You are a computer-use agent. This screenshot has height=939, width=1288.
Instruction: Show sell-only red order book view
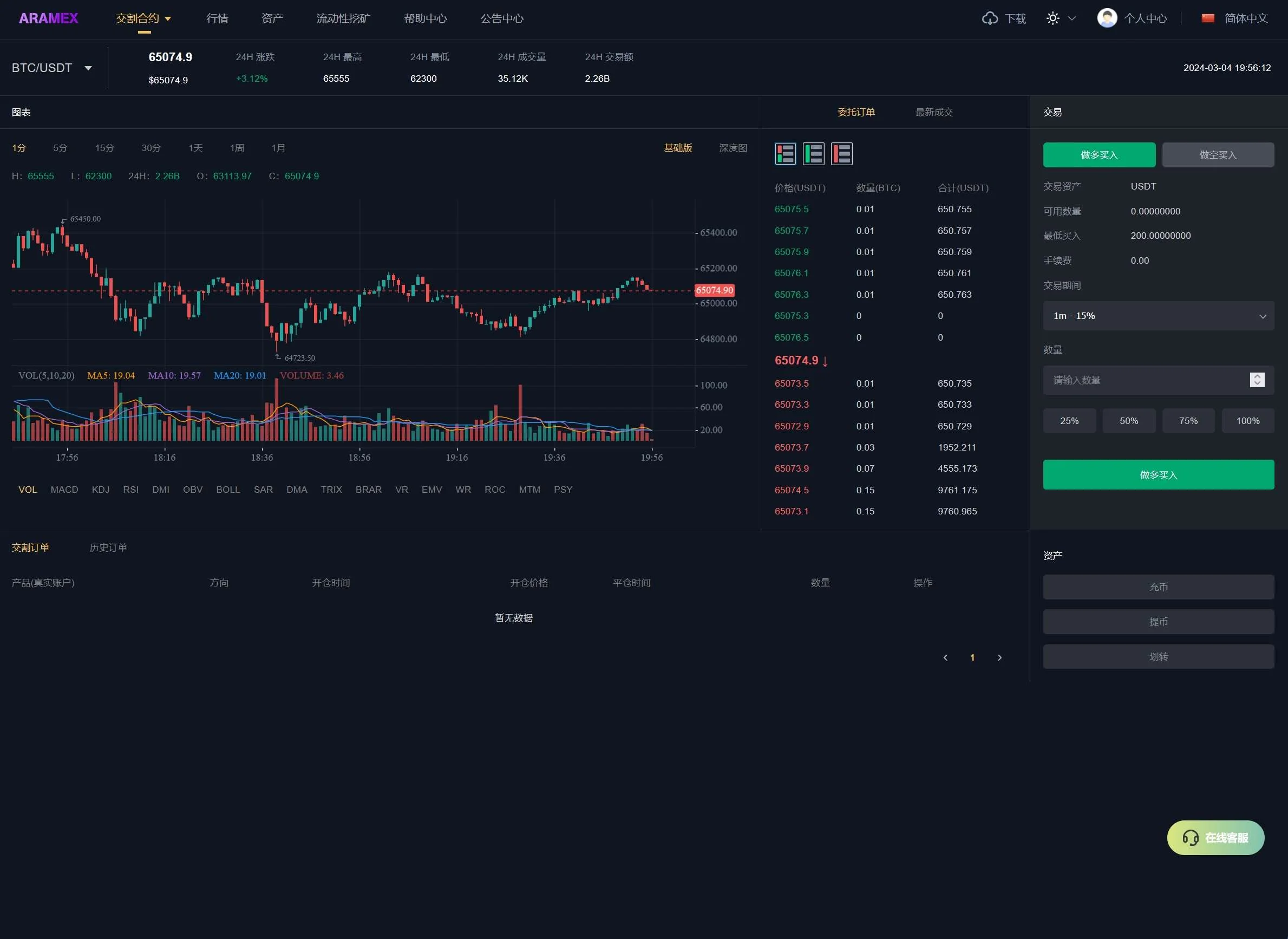pyautogui.click(x=841, y=153)
